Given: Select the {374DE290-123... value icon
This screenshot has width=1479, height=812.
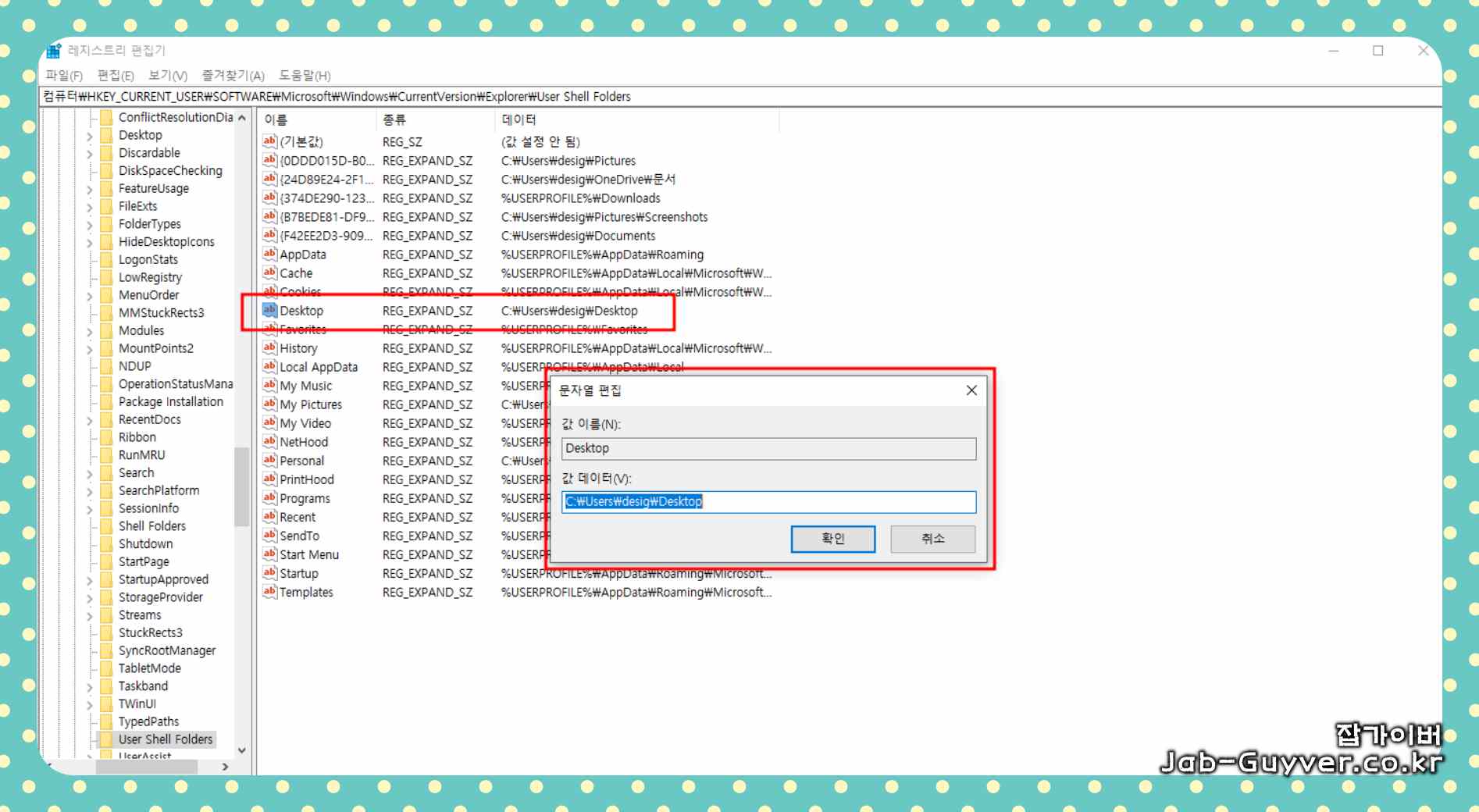Looking at the screenshot, I should click(x=269, y=198).
